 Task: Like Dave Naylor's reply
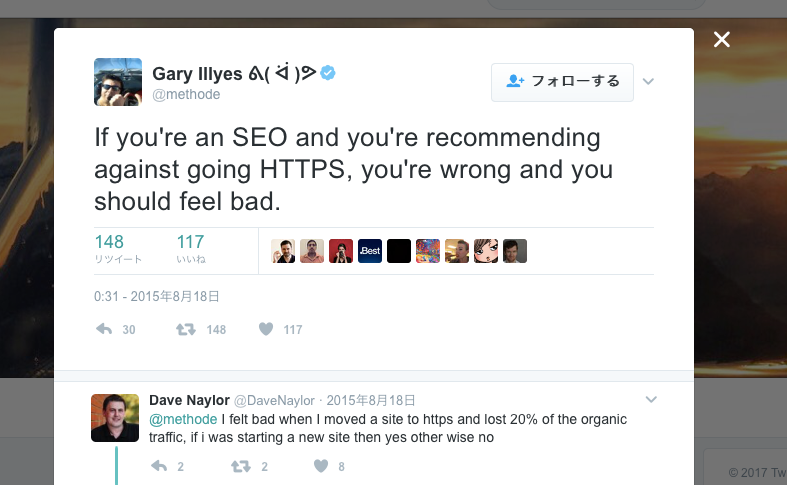click(x=321, y=466)
